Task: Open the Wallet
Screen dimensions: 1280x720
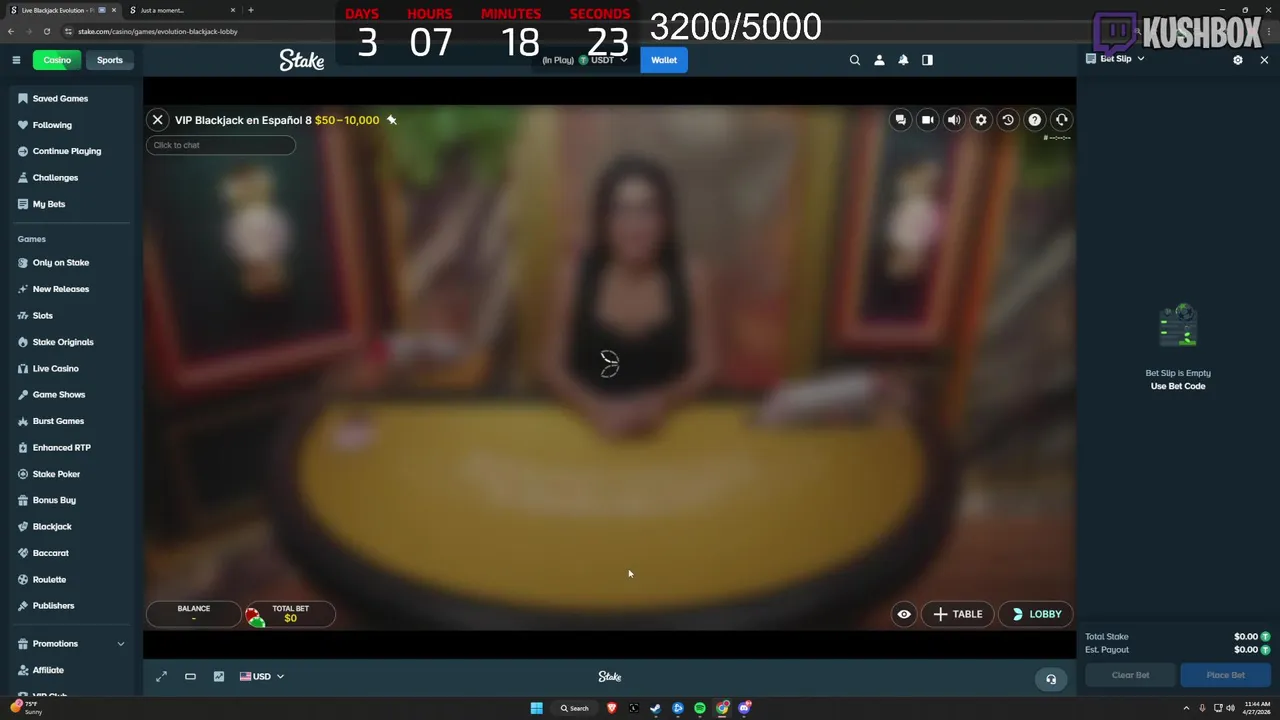Action: tap(664, 60)
